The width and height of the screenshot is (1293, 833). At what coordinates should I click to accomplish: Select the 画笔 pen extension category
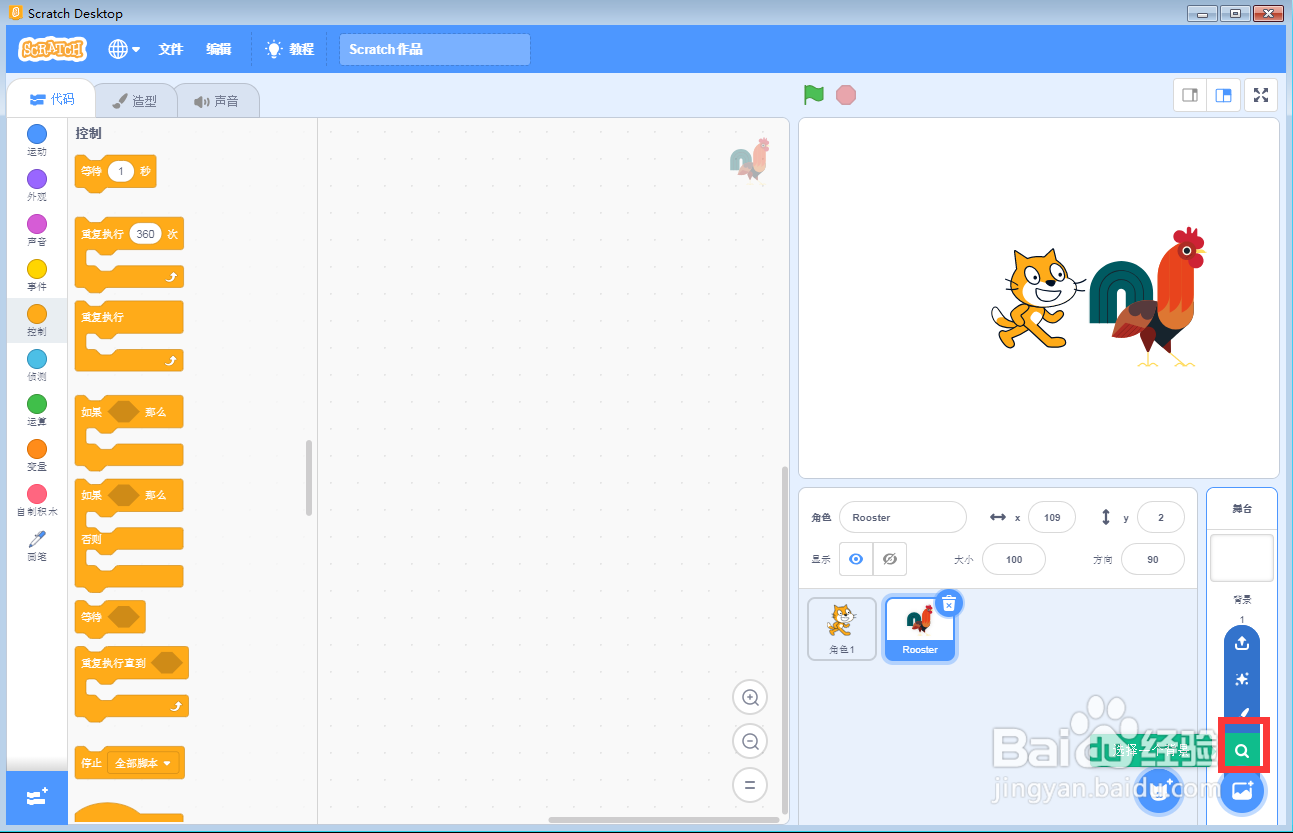(37, 546)
